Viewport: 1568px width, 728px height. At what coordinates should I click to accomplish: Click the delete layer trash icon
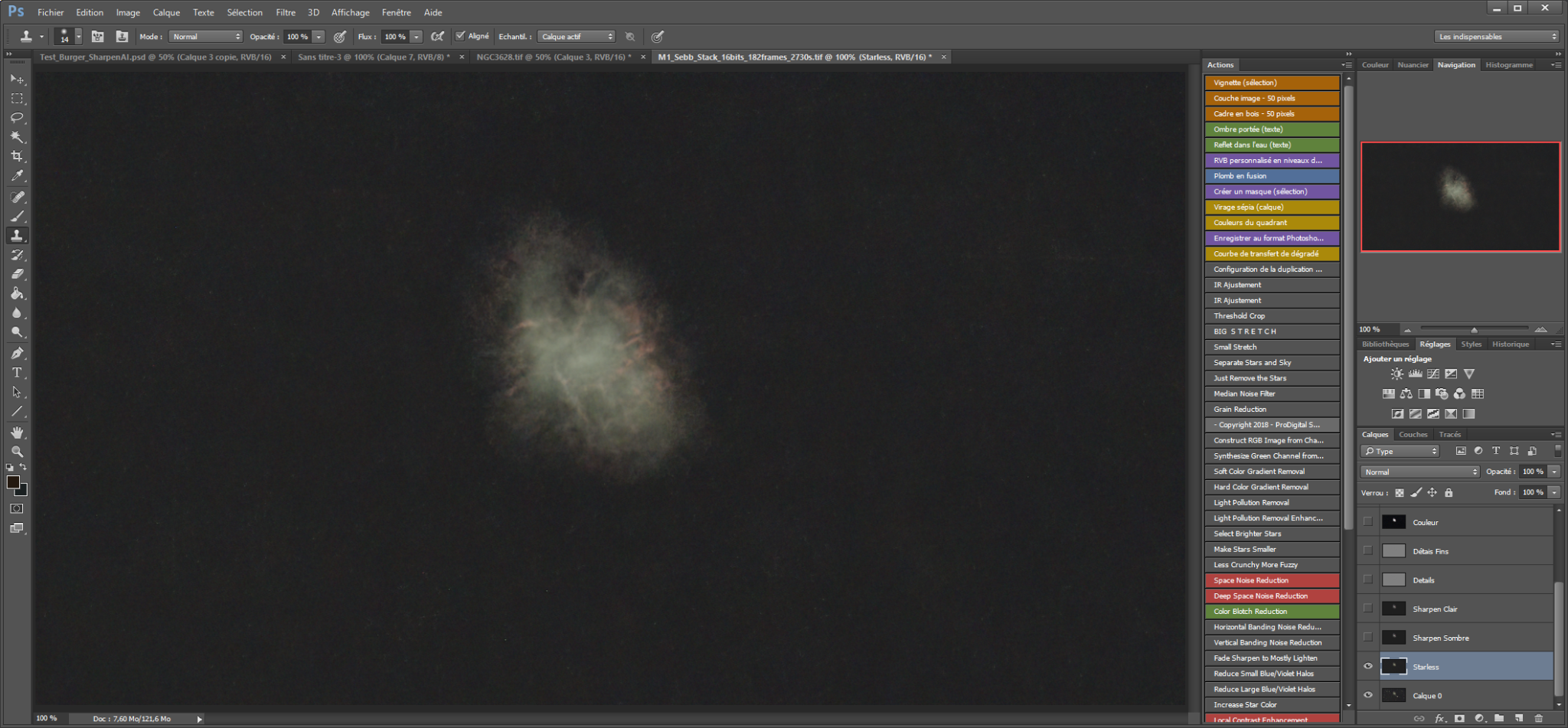click(1538, 718)
